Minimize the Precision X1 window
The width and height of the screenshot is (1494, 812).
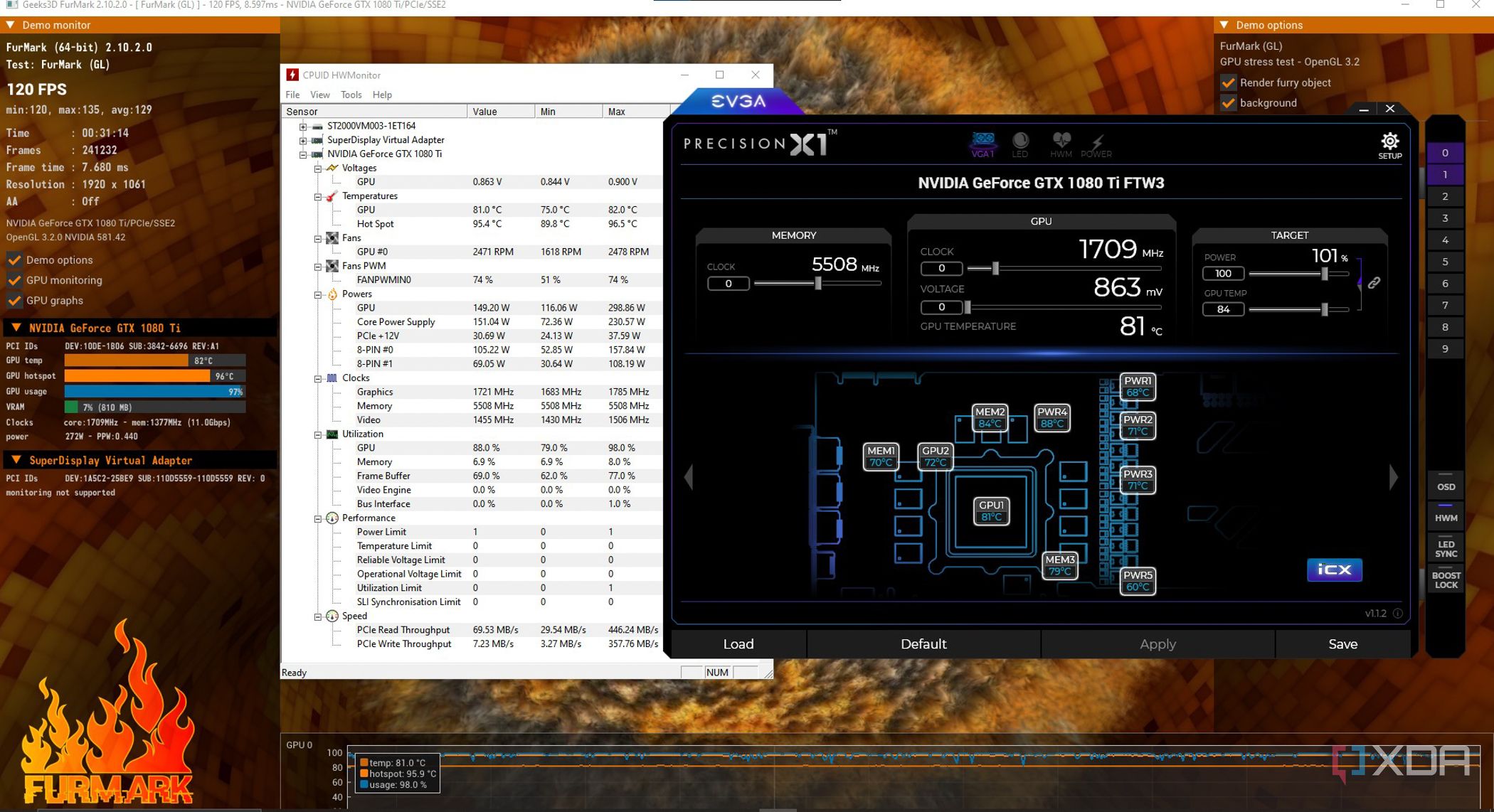[1363, 109]
